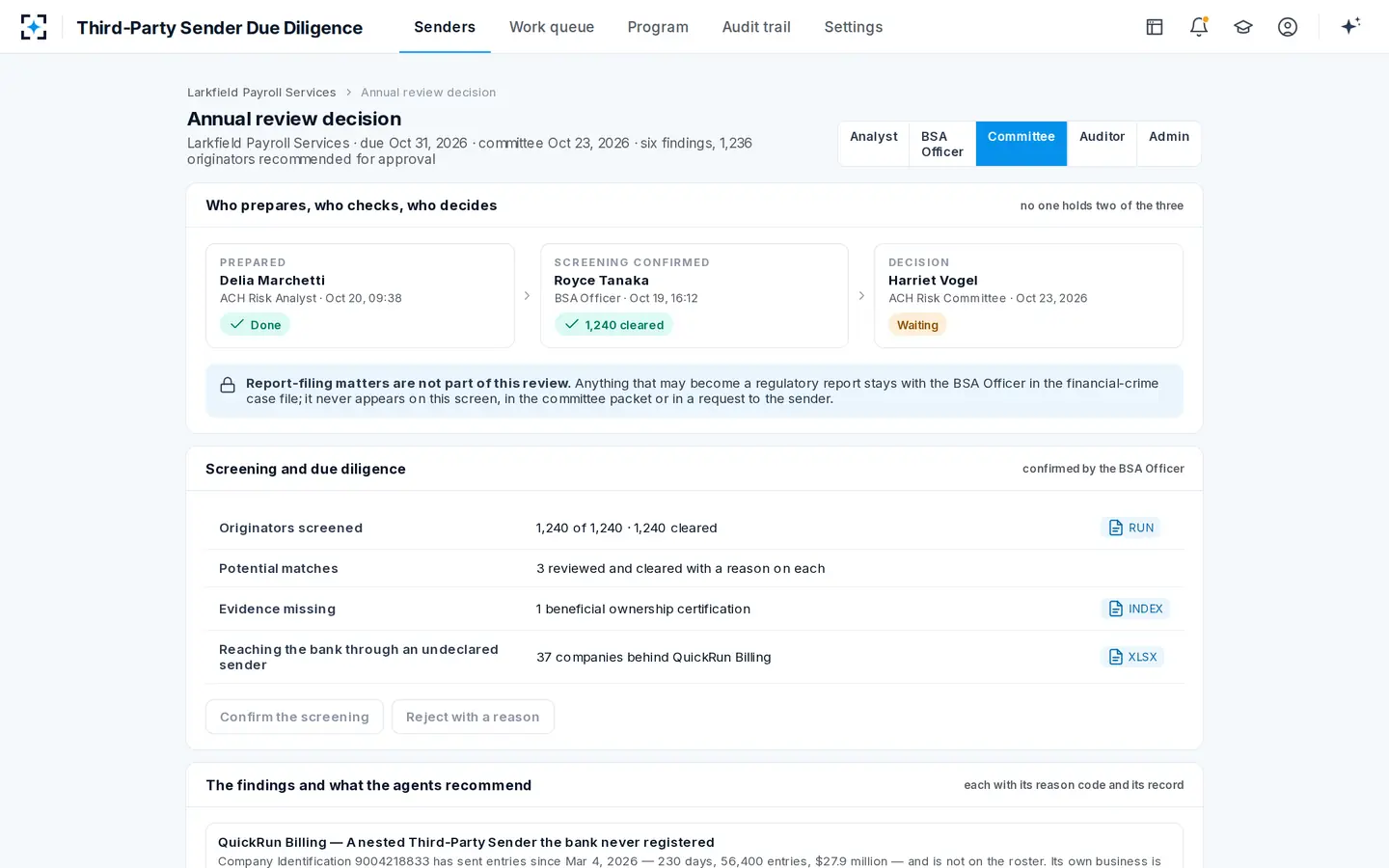This screenshot has height=868, width=1389.
Task: Switch role view to Auditor
Action: pyautogui.click(x=1103, y=144)
